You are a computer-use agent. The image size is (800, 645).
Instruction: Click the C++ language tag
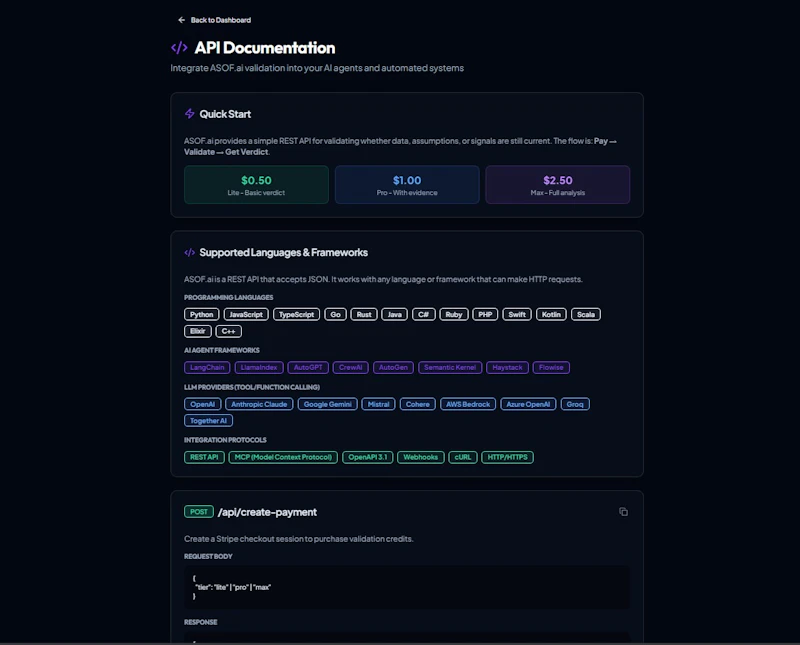pos(229,331)
